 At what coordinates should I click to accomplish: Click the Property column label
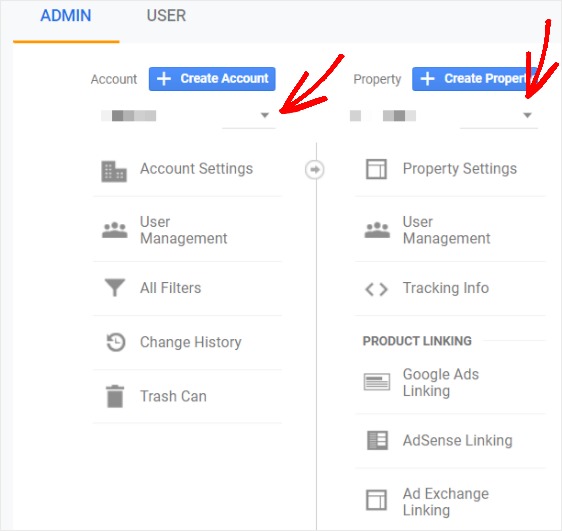(377, 80)
